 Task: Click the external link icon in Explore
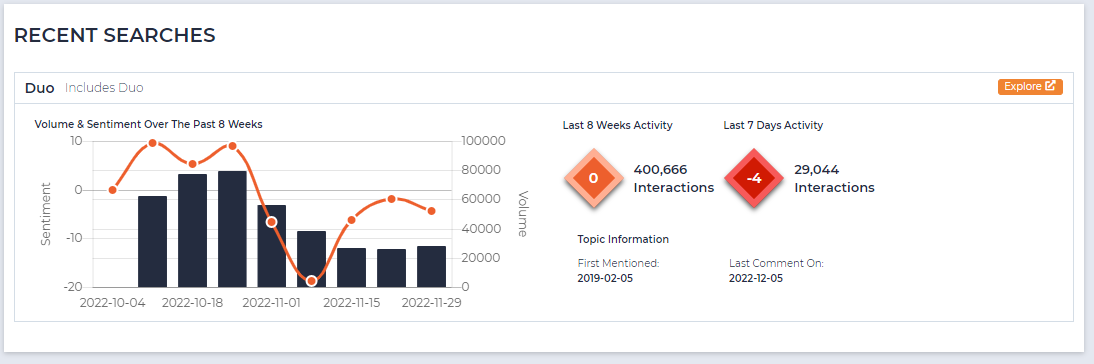coord(1050,86)
